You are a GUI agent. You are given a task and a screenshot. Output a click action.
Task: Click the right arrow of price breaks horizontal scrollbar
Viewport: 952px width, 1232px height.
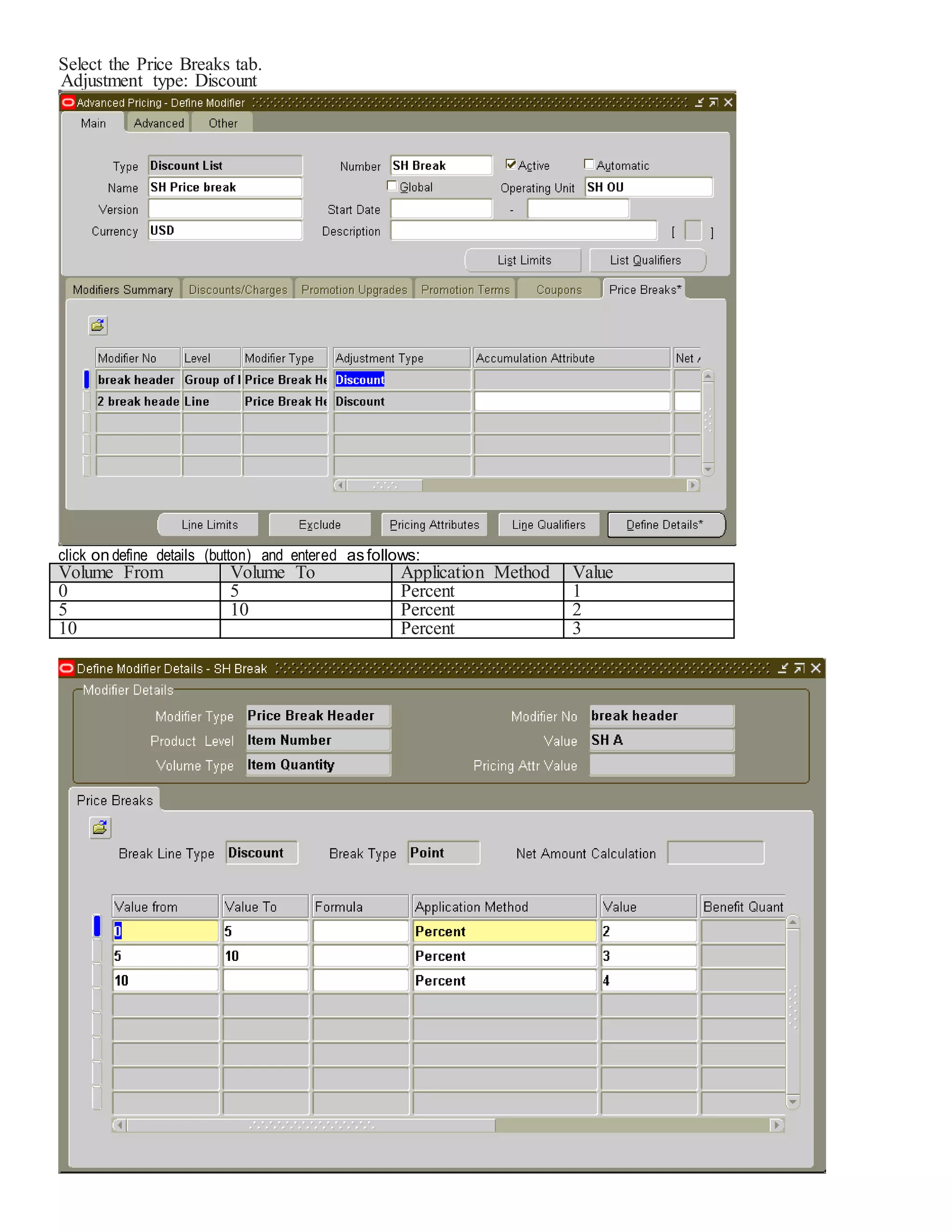[777, 1125]
